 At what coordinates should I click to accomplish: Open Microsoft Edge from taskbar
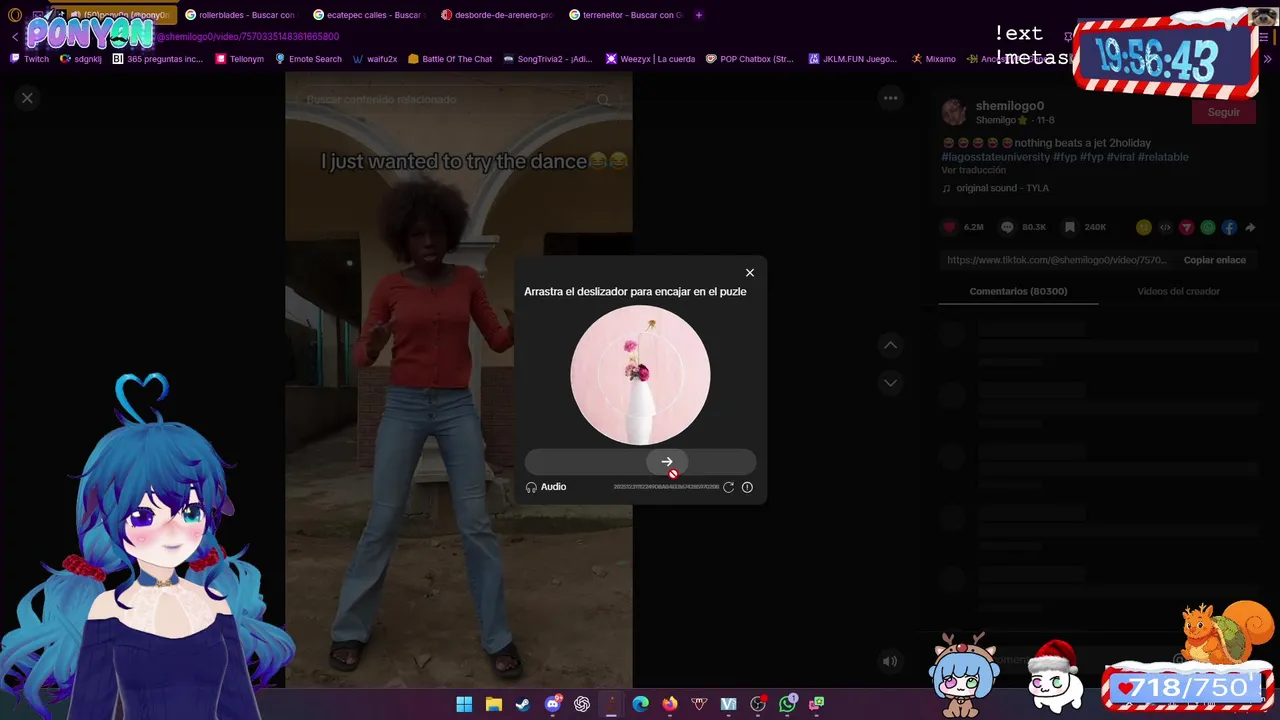pos(640,704)
